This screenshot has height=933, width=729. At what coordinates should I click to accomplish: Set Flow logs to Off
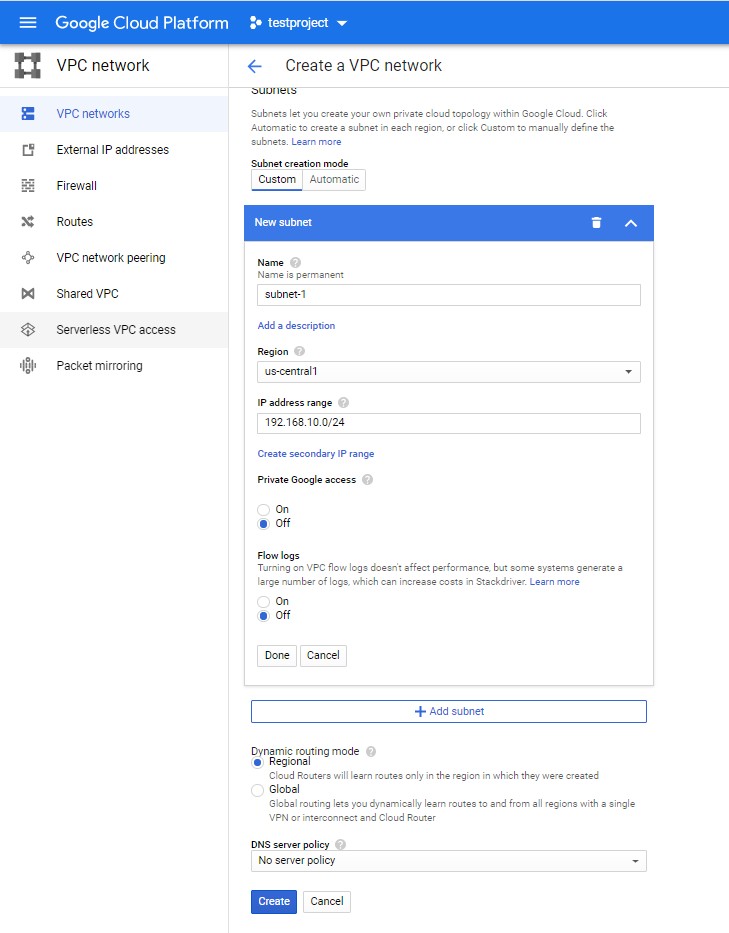pos(264,616)
